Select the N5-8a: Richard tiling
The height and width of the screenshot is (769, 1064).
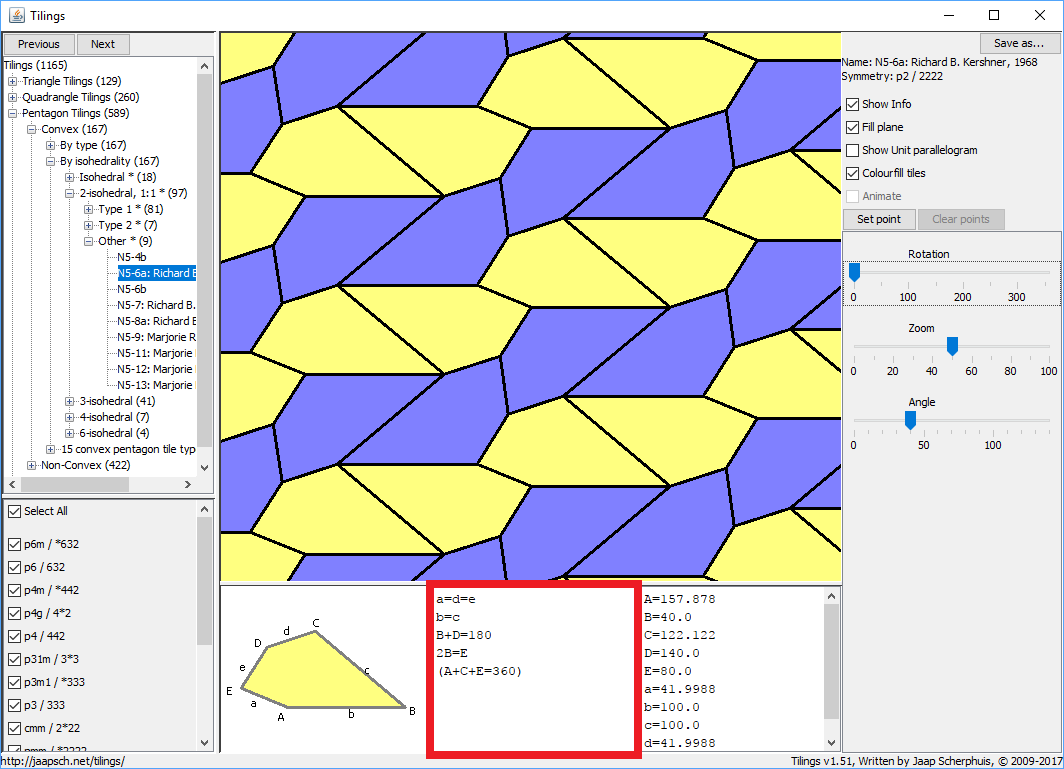[156, 321]
